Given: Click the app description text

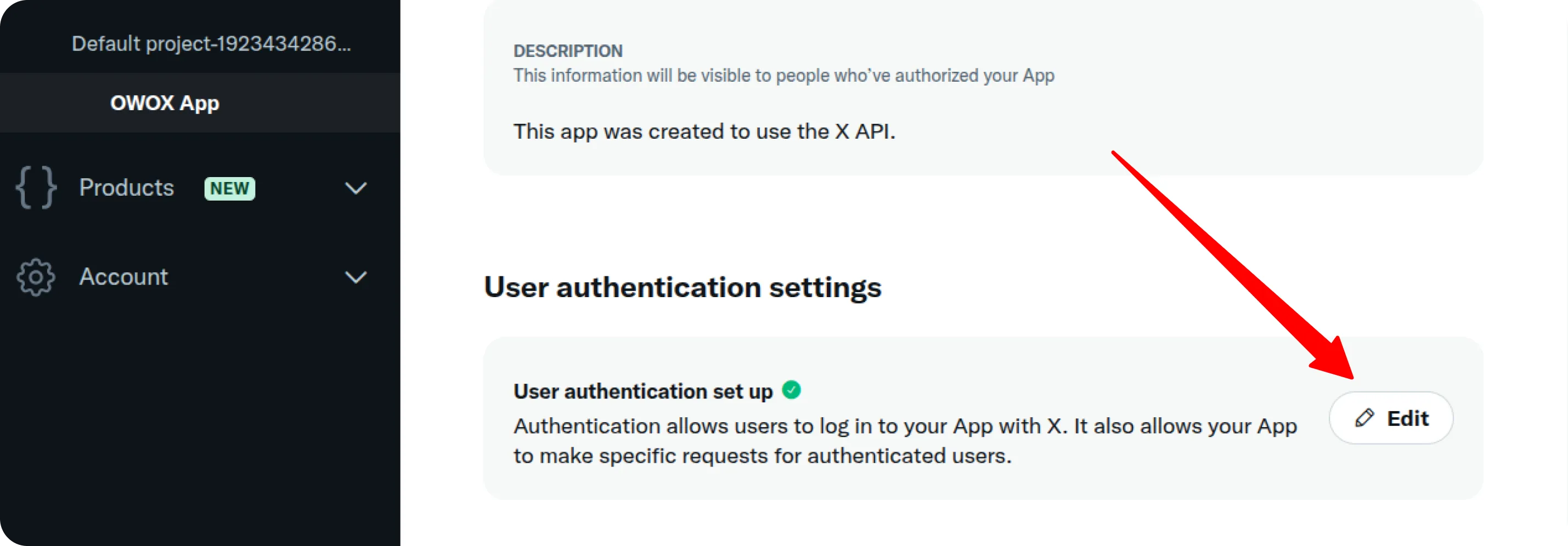Looking at the screenshot, I should (704, 132).
